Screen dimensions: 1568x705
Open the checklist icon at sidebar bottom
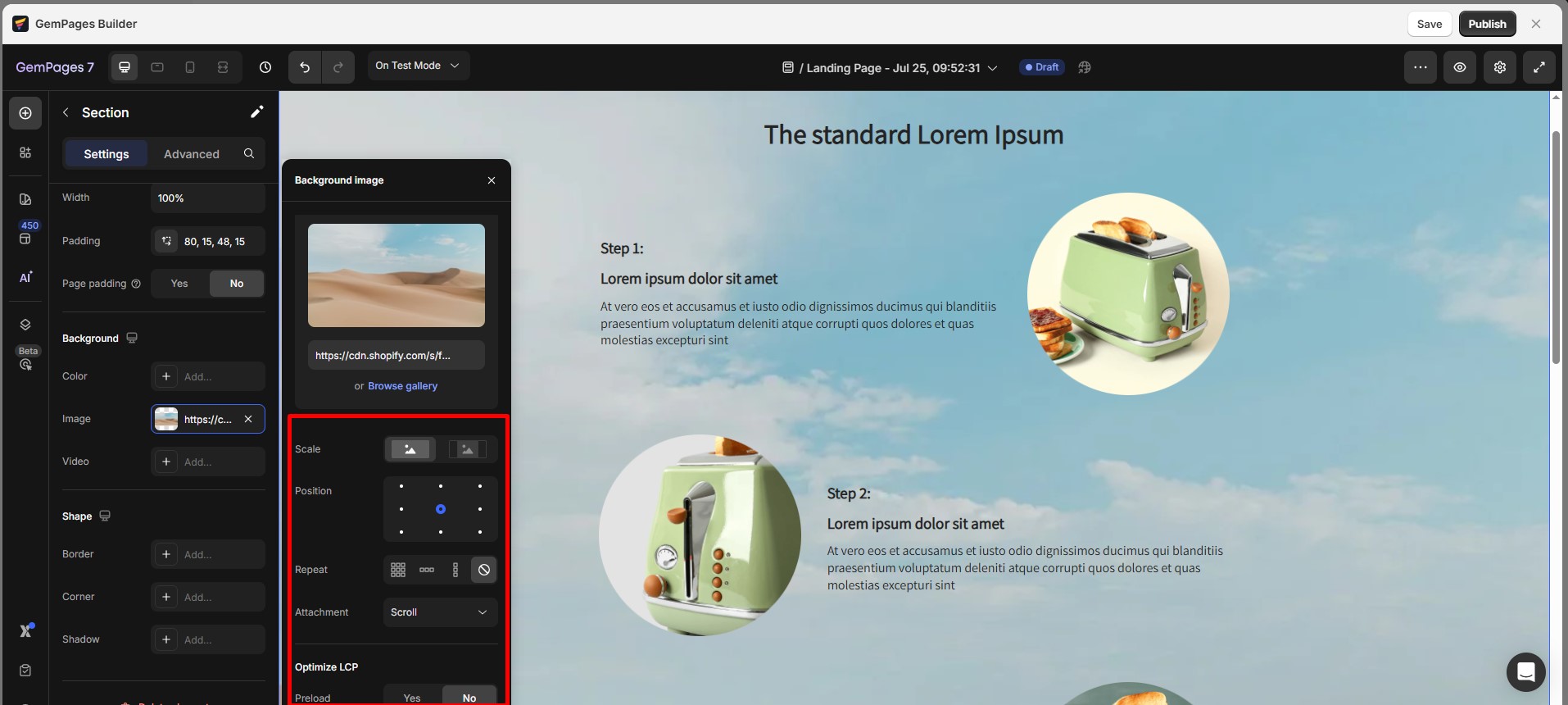tap(25, 671)
